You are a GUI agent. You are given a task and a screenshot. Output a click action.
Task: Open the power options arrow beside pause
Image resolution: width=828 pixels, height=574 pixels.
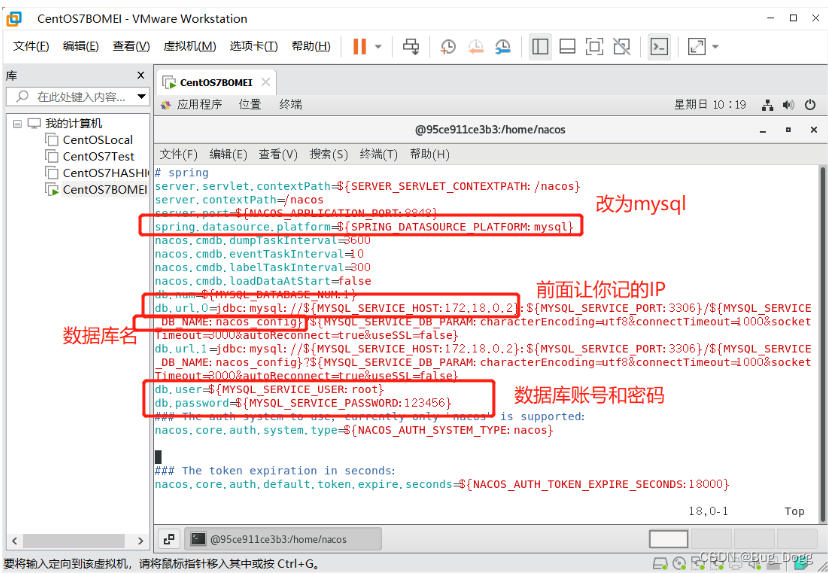(378, 46)
